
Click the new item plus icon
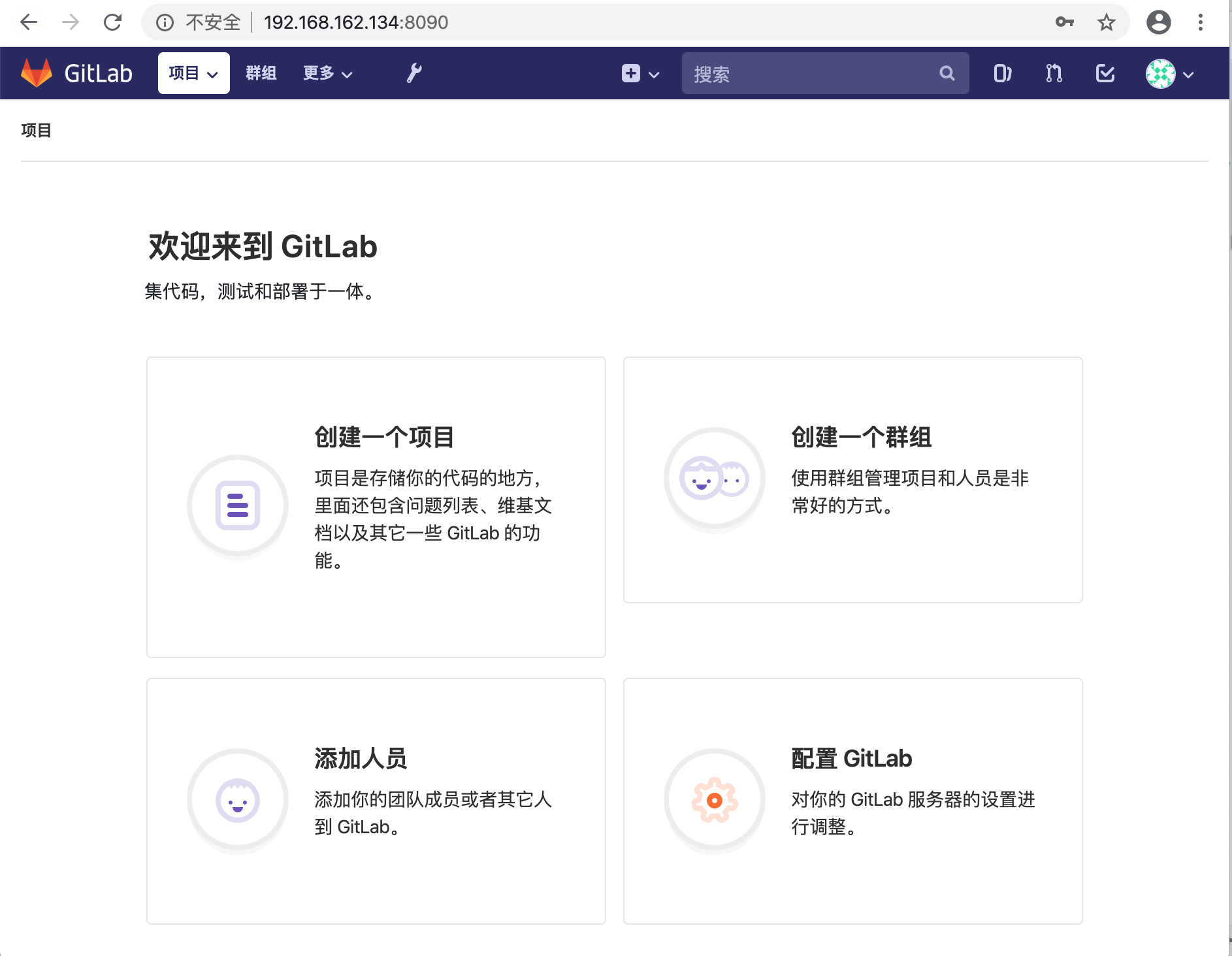631,73
